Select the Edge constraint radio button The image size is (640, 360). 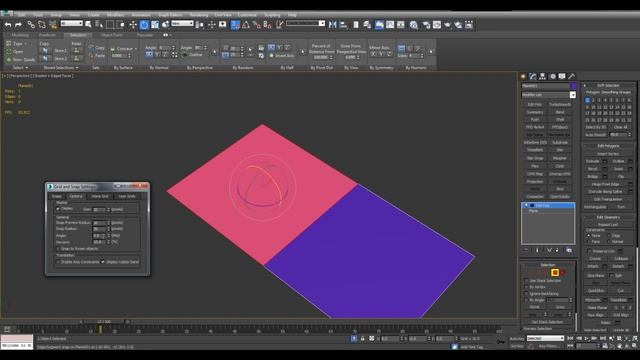coord(609,236)
